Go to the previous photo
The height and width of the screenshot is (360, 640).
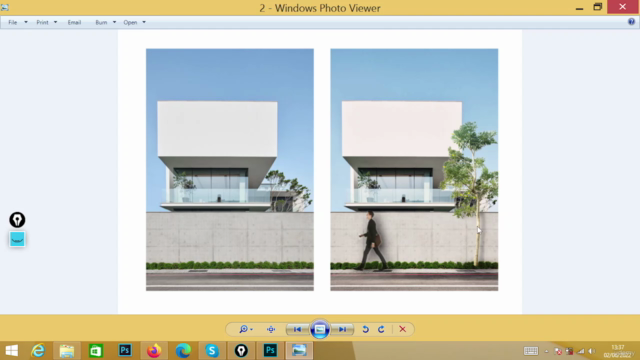point(297,329)
